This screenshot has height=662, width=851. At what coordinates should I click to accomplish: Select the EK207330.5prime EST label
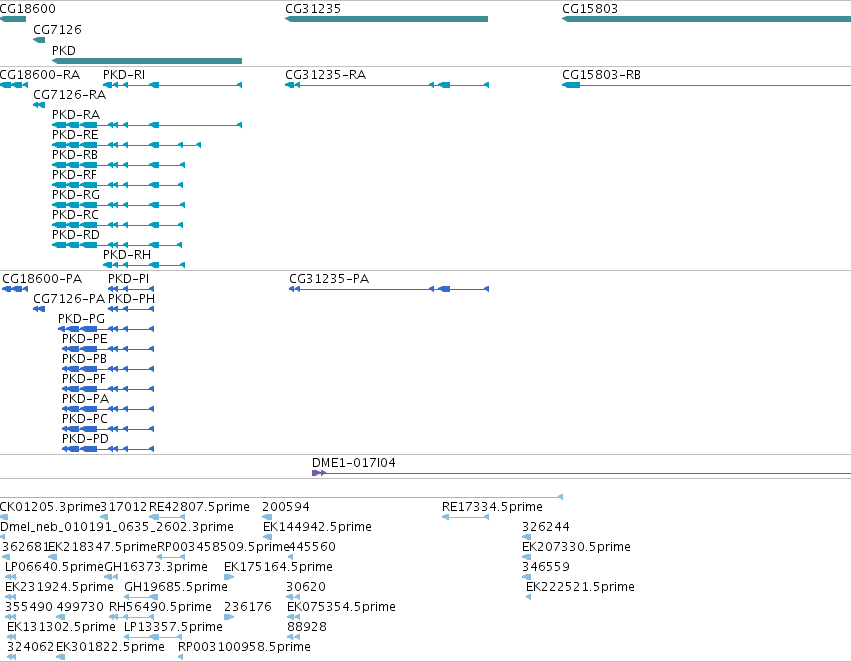tap(576, 548)
